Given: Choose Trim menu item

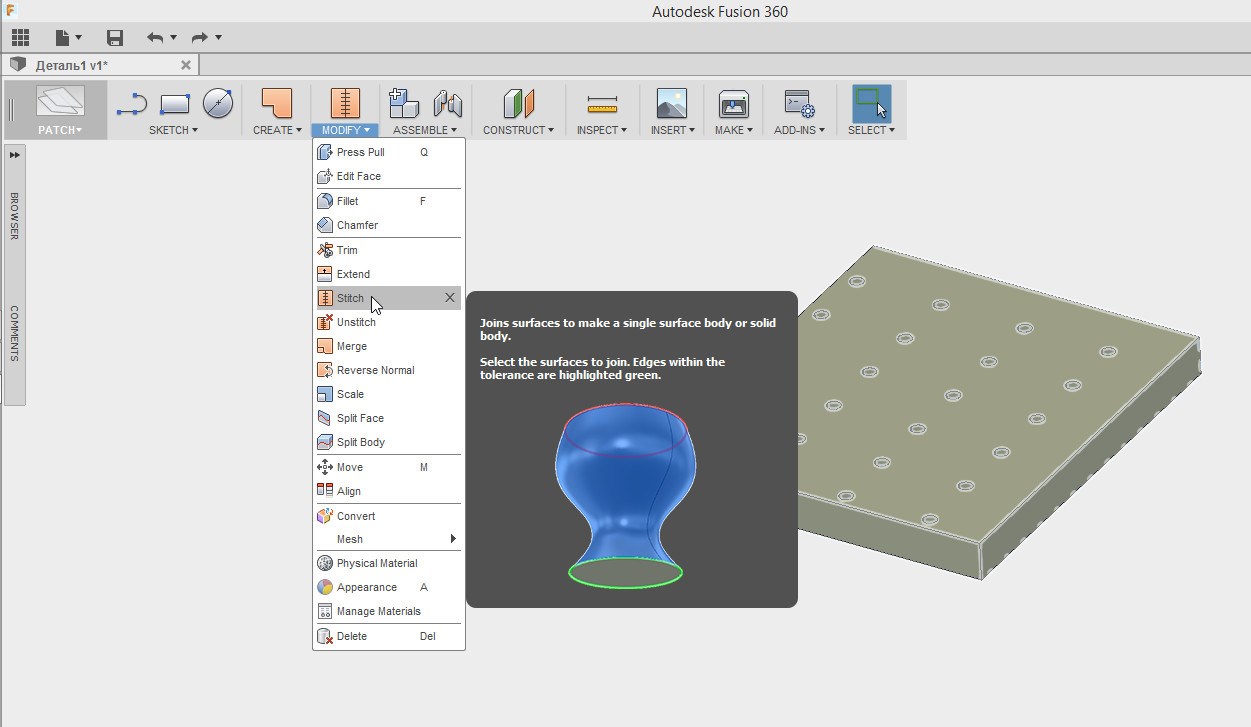Looking at the screenshot, I should (x=388, y=250).
